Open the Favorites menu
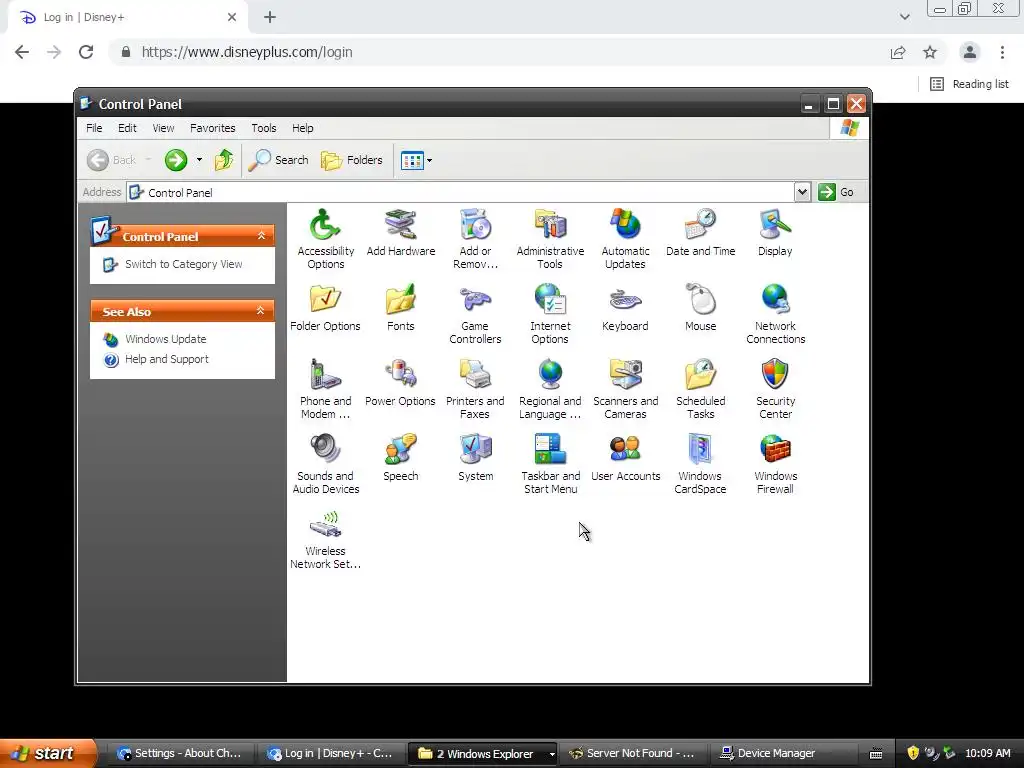 [212, 128]
